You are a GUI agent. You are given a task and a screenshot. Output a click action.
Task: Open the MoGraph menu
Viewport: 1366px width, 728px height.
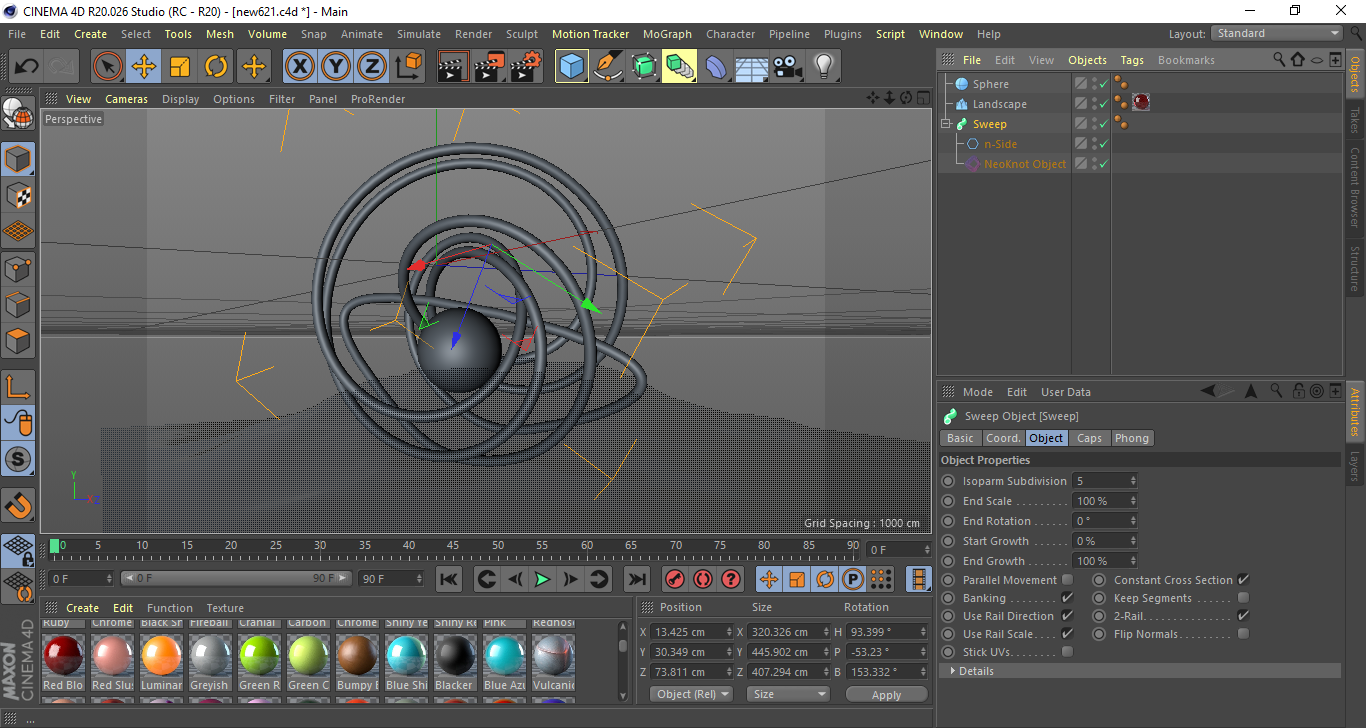(x=667, y=34)
